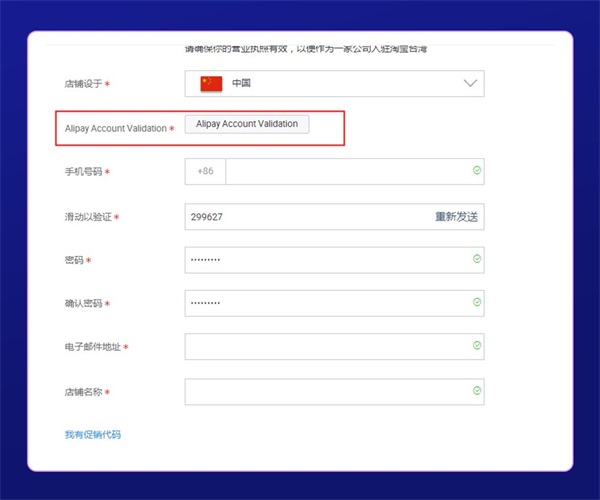Screen dimensions: 600x500
Task: Click the 重新发送 resend link
Action: pyautogui.click(x=456, y=216)
